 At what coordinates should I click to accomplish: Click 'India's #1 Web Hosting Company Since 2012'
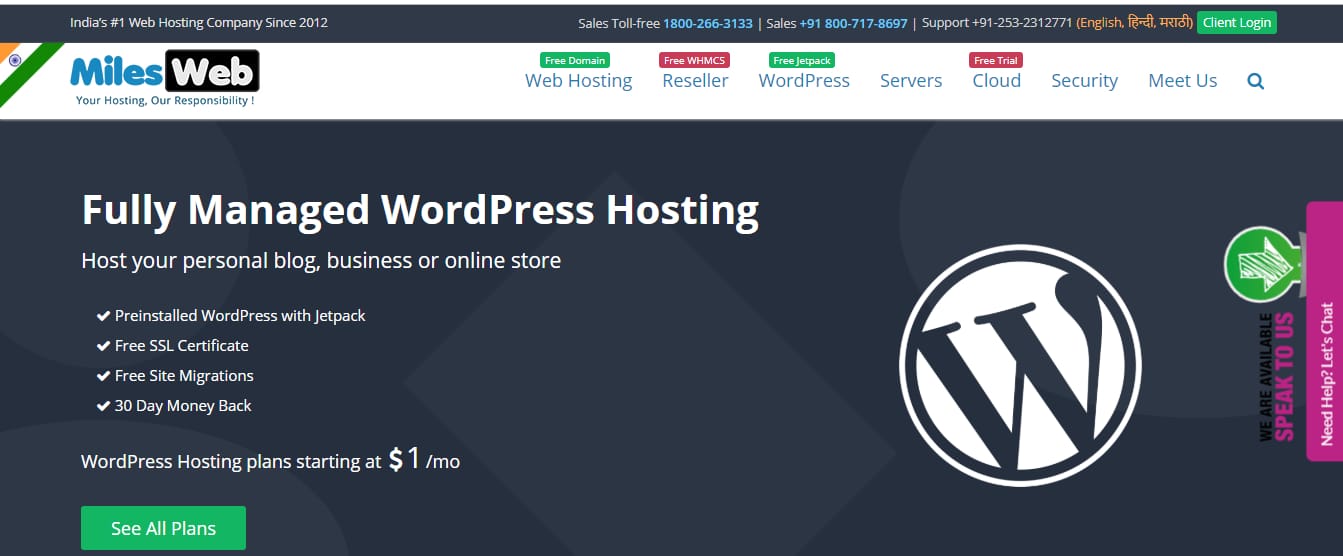click(199, 22)
